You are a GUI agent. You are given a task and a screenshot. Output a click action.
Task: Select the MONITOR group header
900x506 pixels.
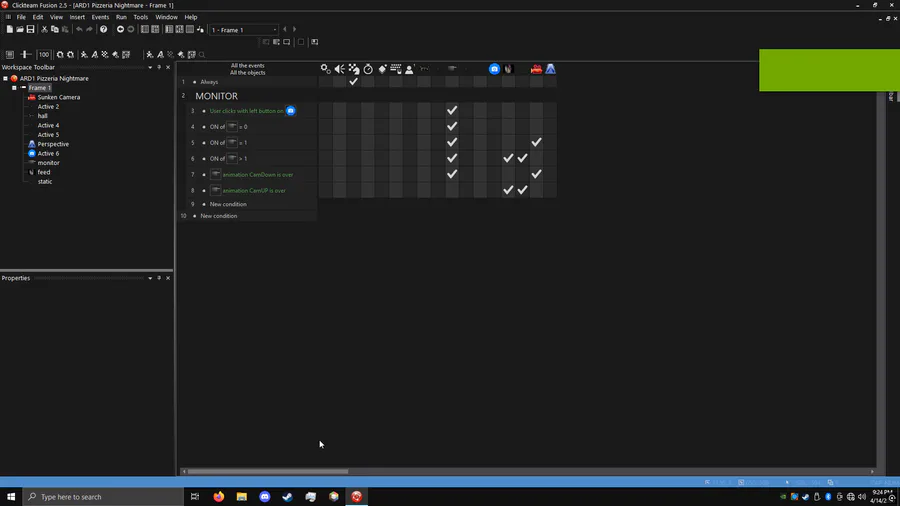point(216,96)
